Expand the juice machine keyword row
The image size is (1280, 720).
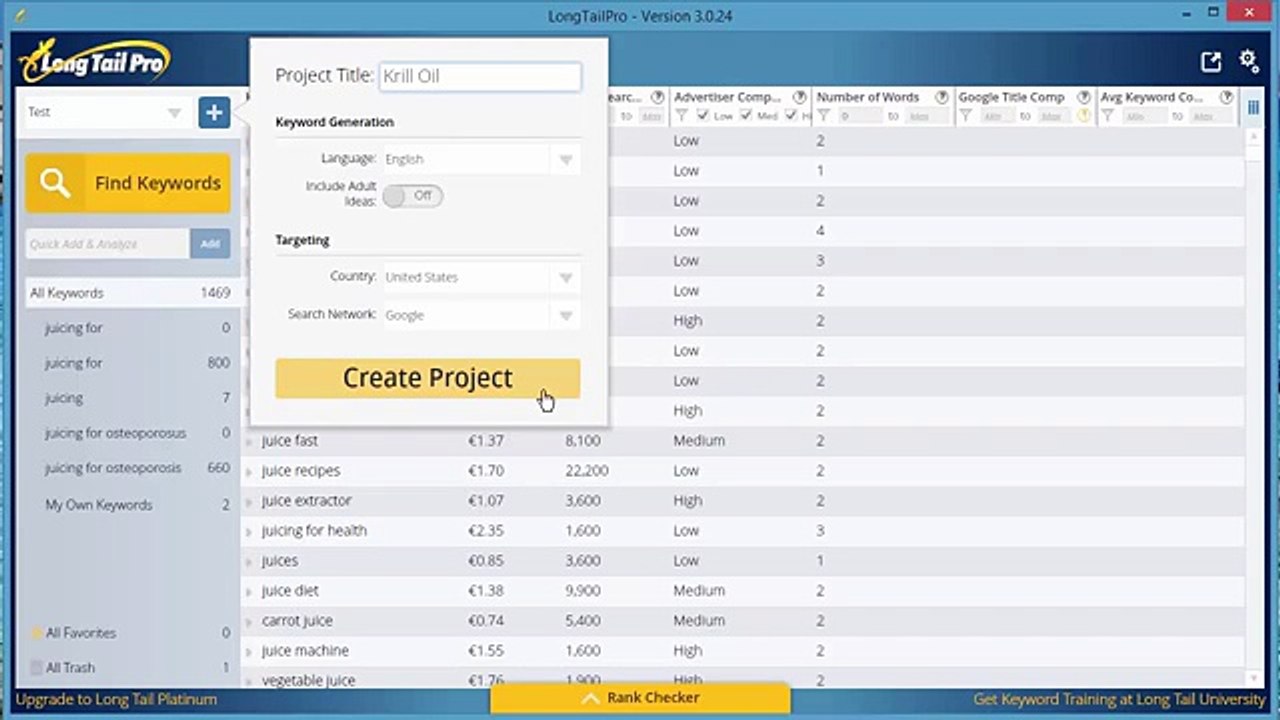click(x=249, y=651)
